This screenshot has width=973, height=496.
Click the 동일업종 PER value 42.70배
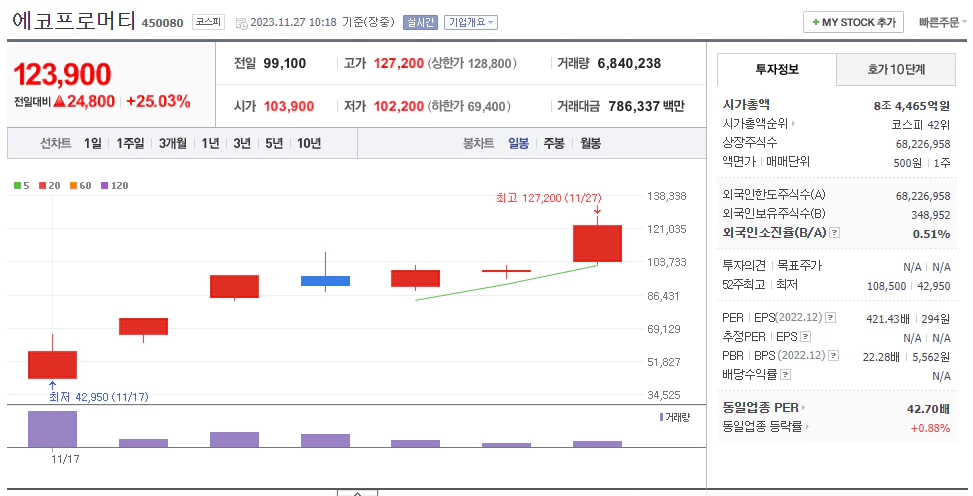click(x=928, y=409)
